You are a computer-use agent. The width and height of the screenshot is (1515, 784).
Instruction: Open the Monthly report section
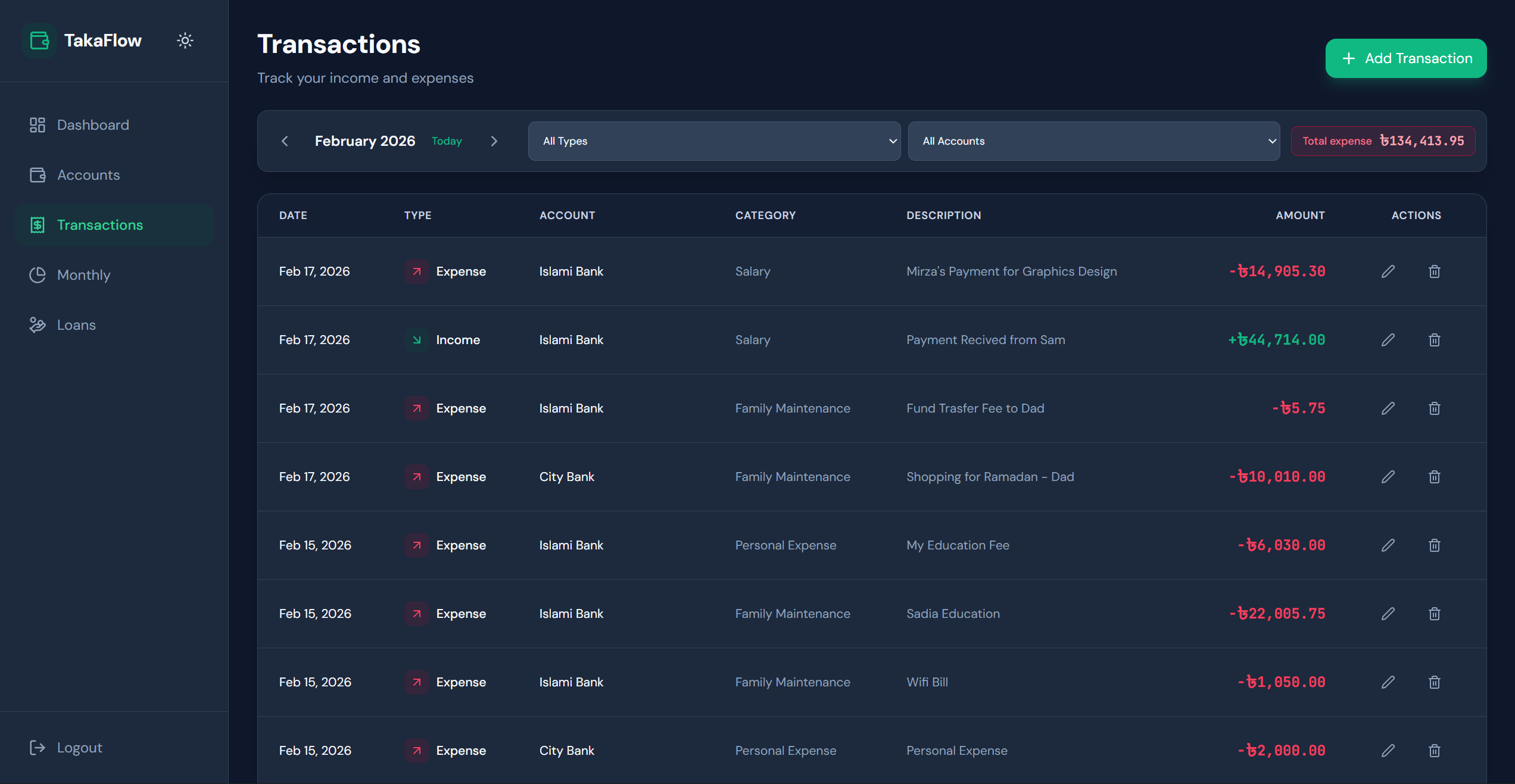tap(83, 275)
